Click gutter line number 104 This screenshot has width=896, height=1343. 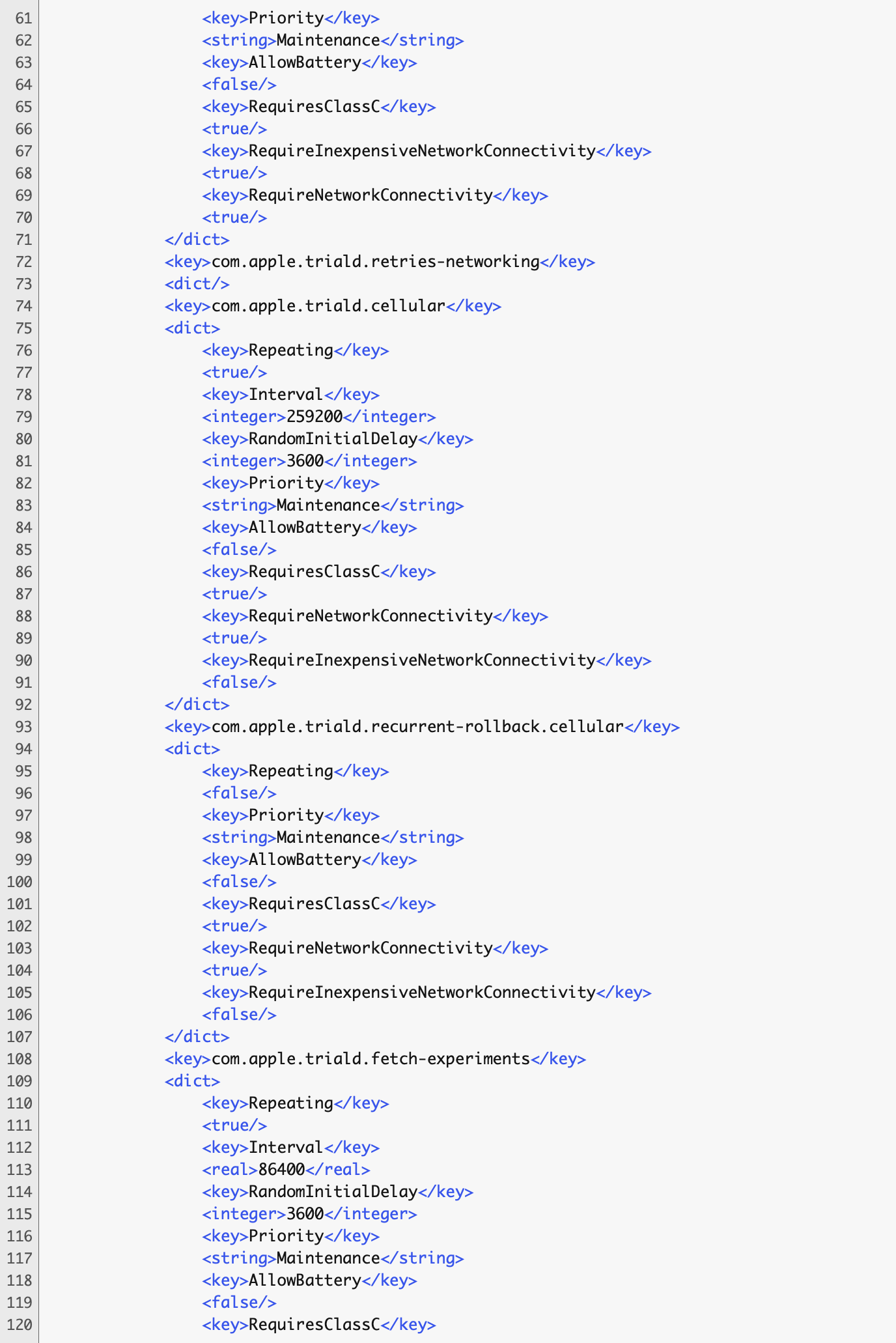point(20,970)
